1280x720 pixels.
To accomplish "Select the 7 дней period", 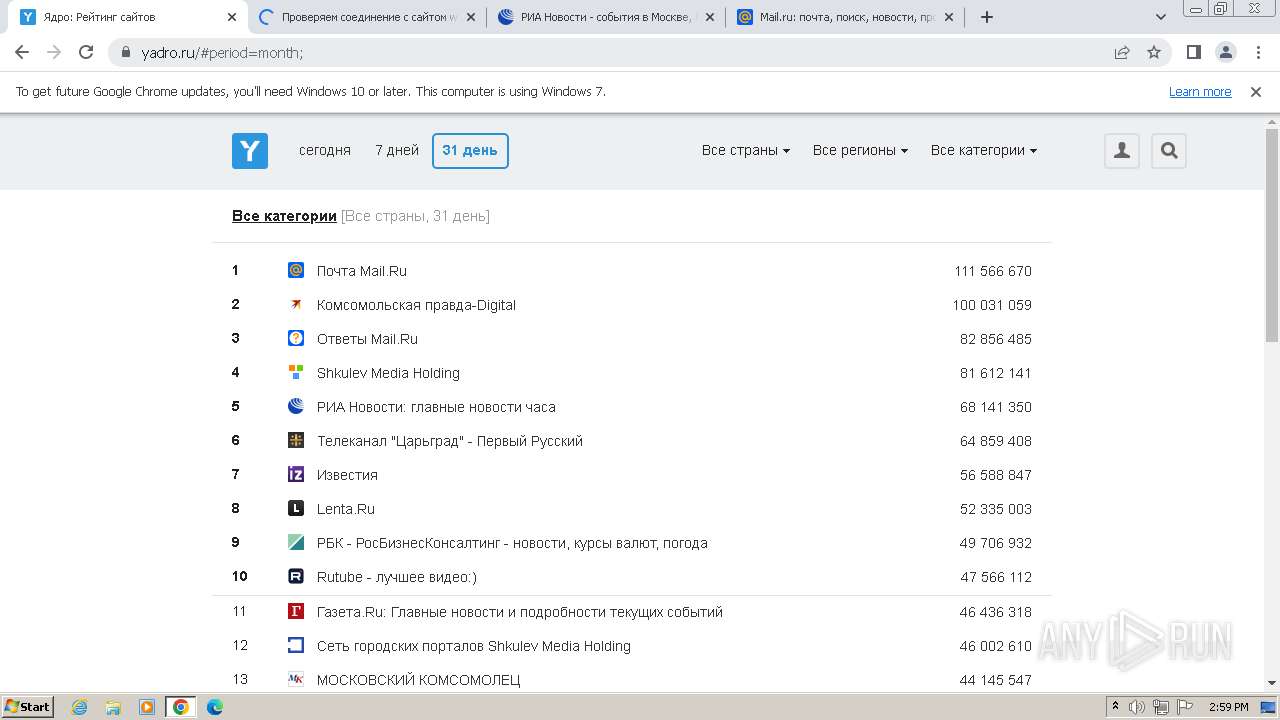I will pos(397,150).
